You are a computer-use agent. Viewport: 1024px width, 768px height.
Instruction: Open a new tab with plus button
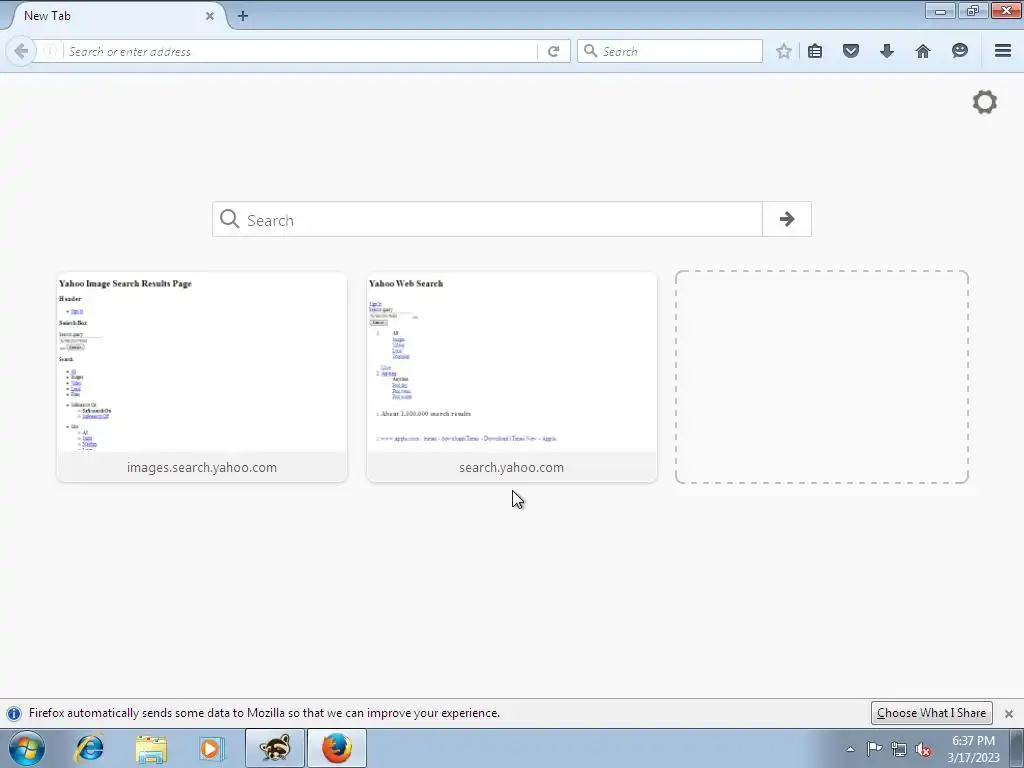click(x=242, y=16)
